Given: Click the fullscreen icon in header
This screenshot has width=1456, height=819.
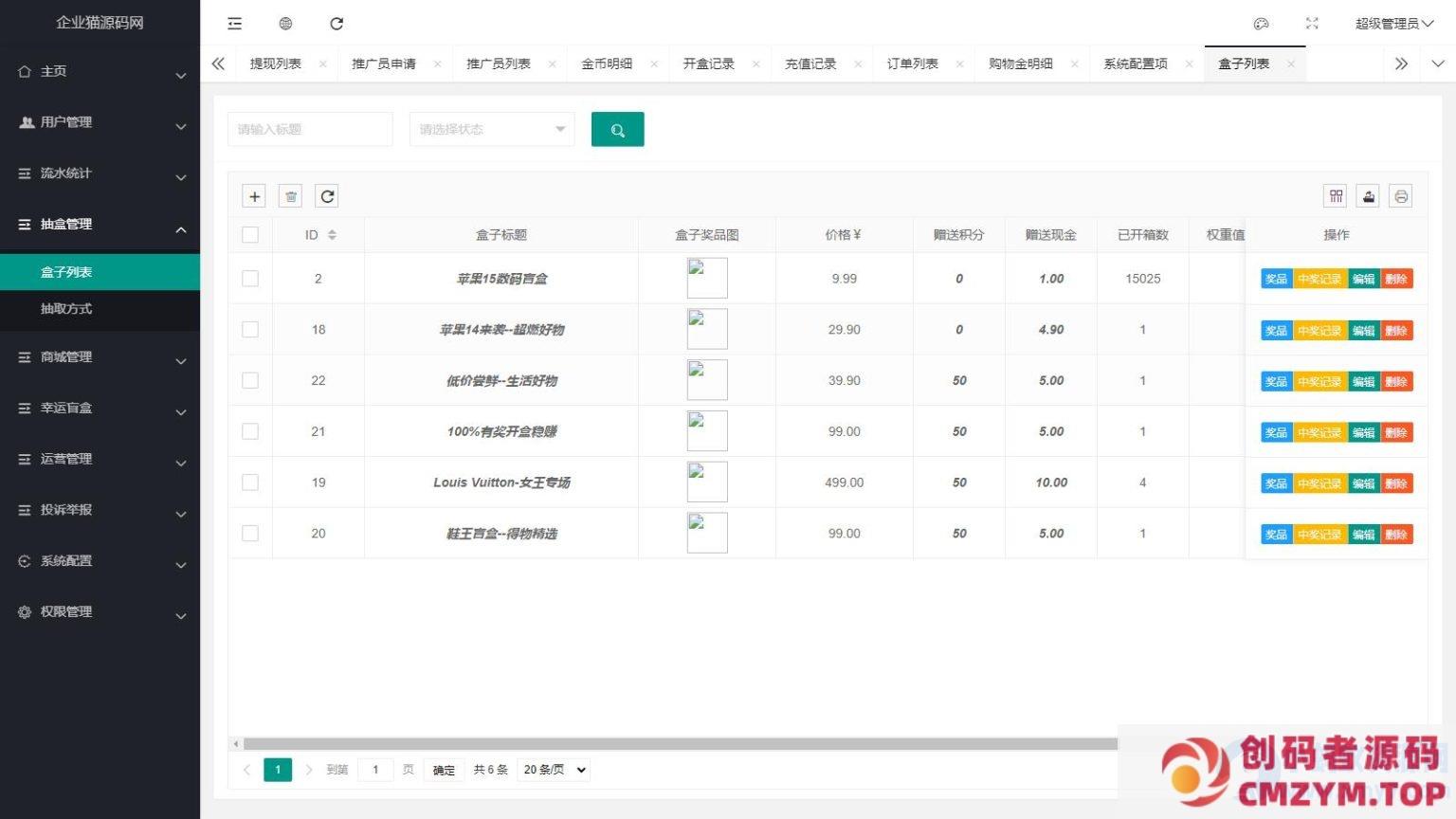Looking at the screenshot, I should 1312,24.
